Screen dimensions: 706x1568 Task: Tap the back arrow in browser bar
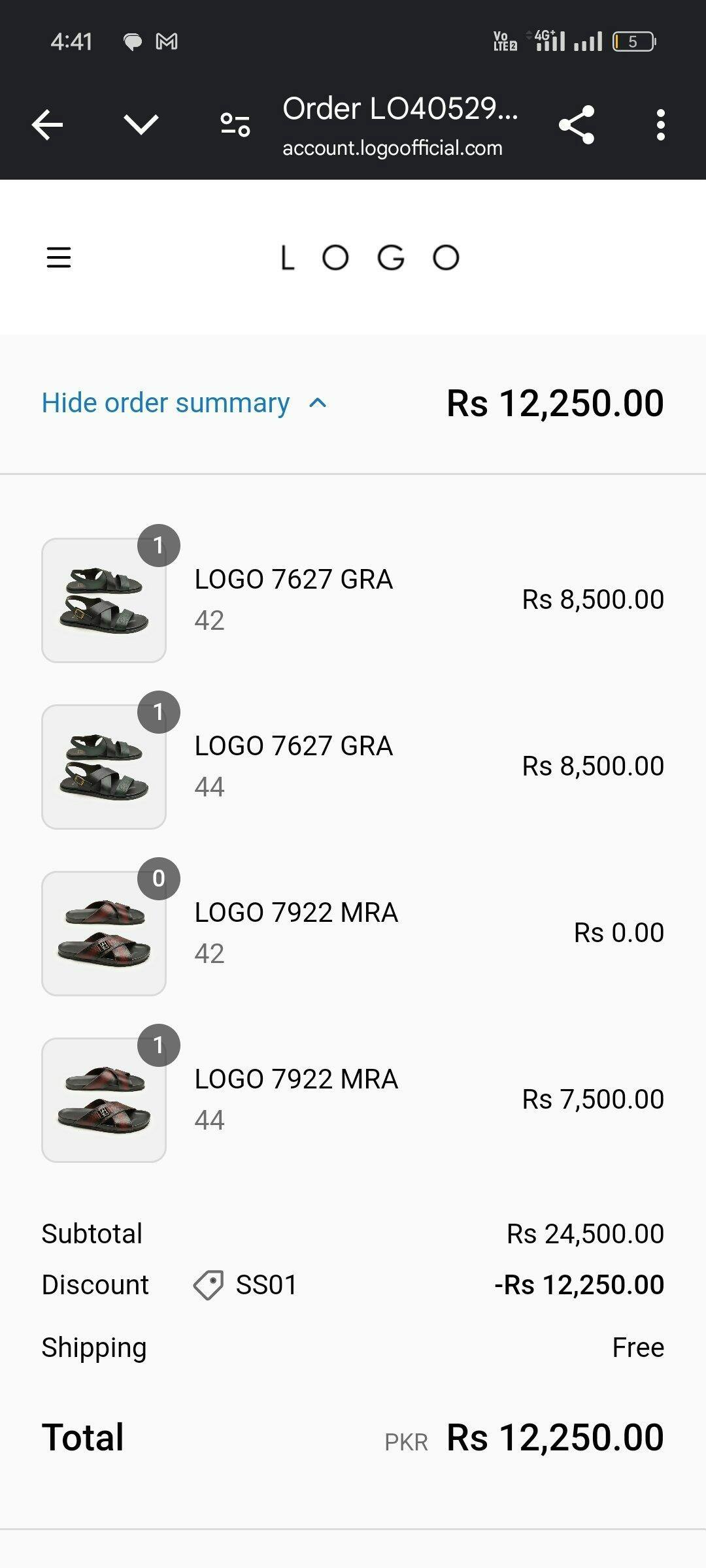pos(47,124)
